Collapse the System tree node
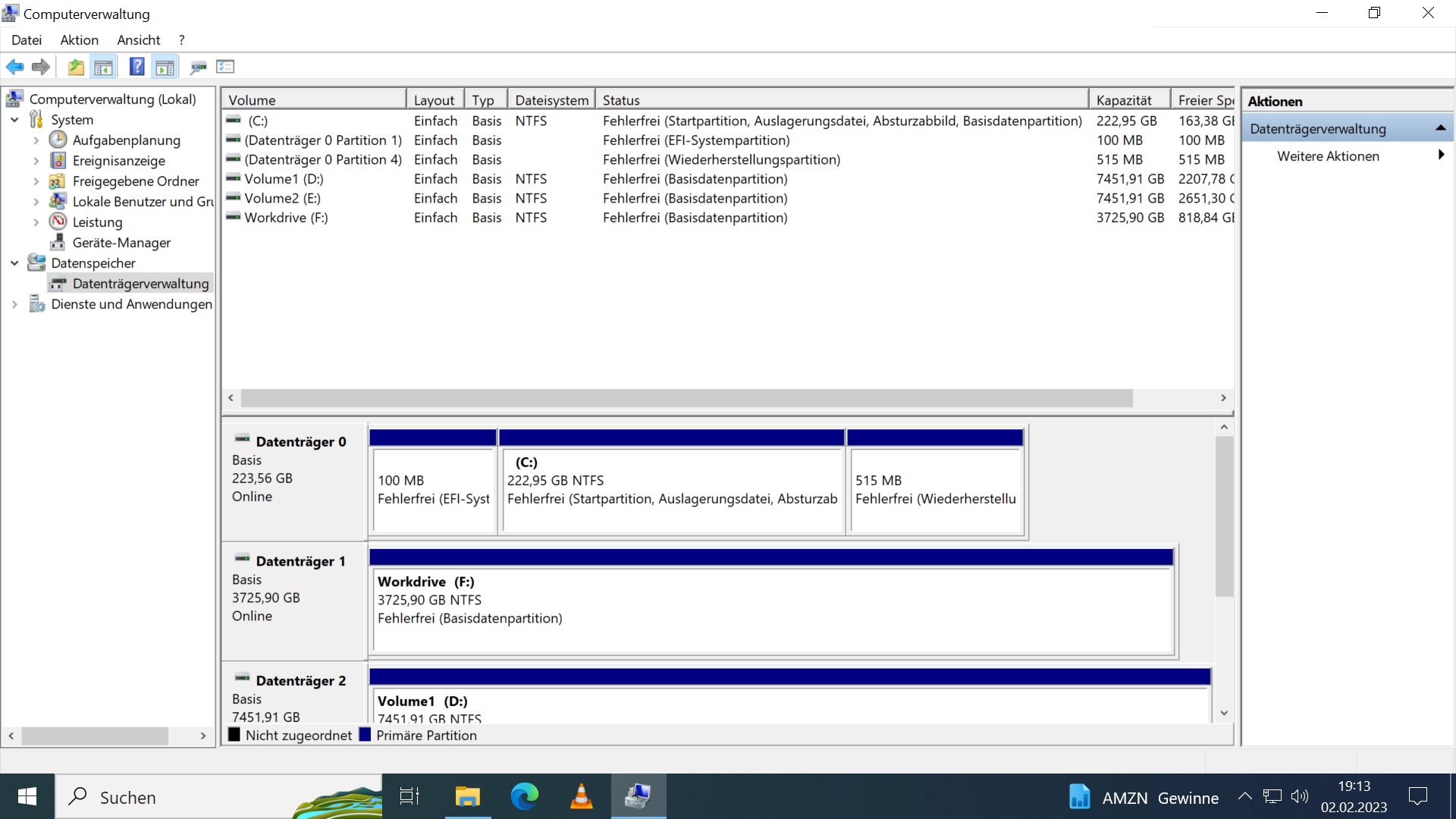This screenshot has height=819, width=1456. [14, 120]
